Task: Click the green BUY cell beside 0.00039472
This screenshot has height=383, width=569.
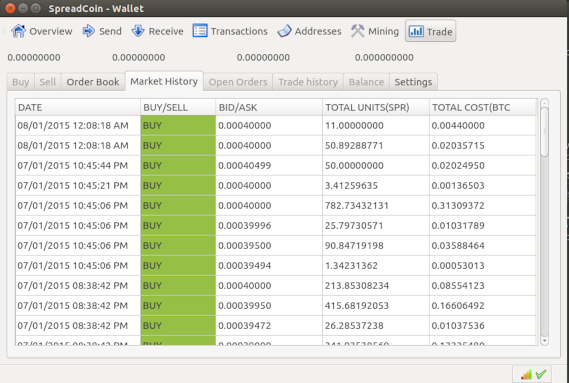Action: 178,325
